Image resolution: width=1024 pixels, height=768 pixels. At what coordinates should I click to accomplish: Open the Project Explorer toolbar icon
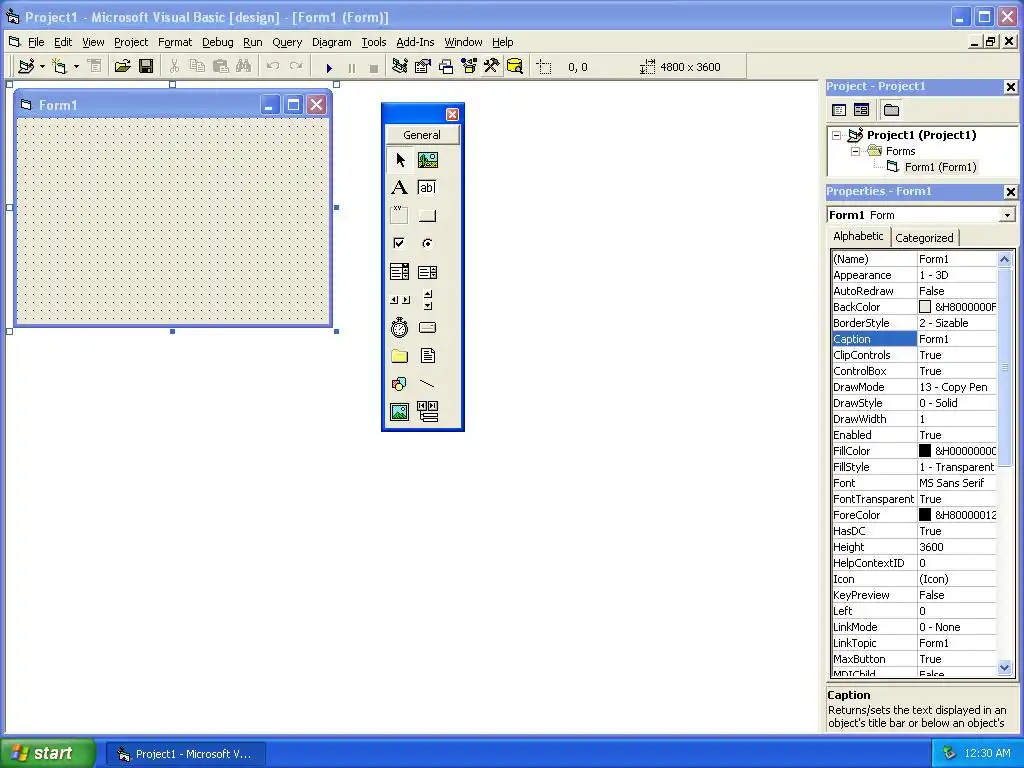[400, 66]
